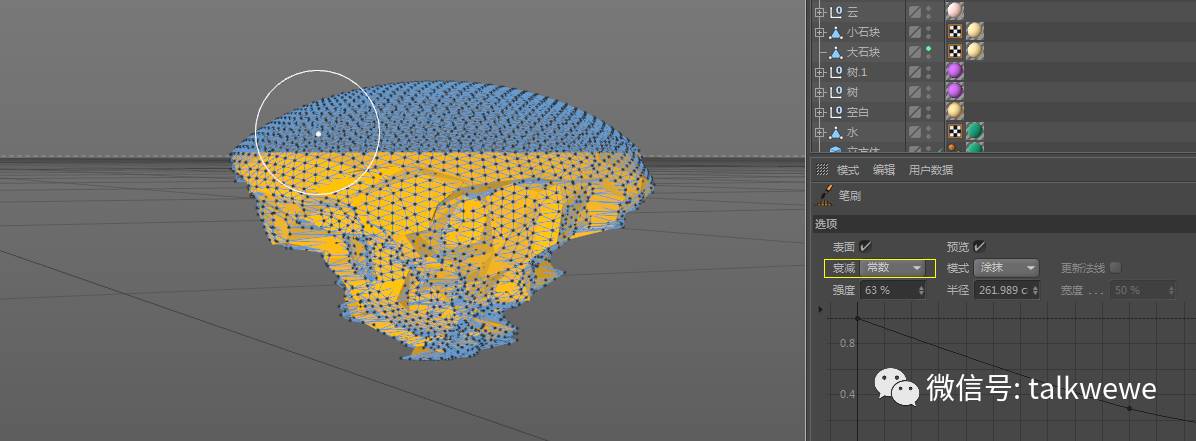Image resolution: width=1196 pixels, height=441 pixels.
Task: Open the 编辑 menu
Action: point(884,170)
